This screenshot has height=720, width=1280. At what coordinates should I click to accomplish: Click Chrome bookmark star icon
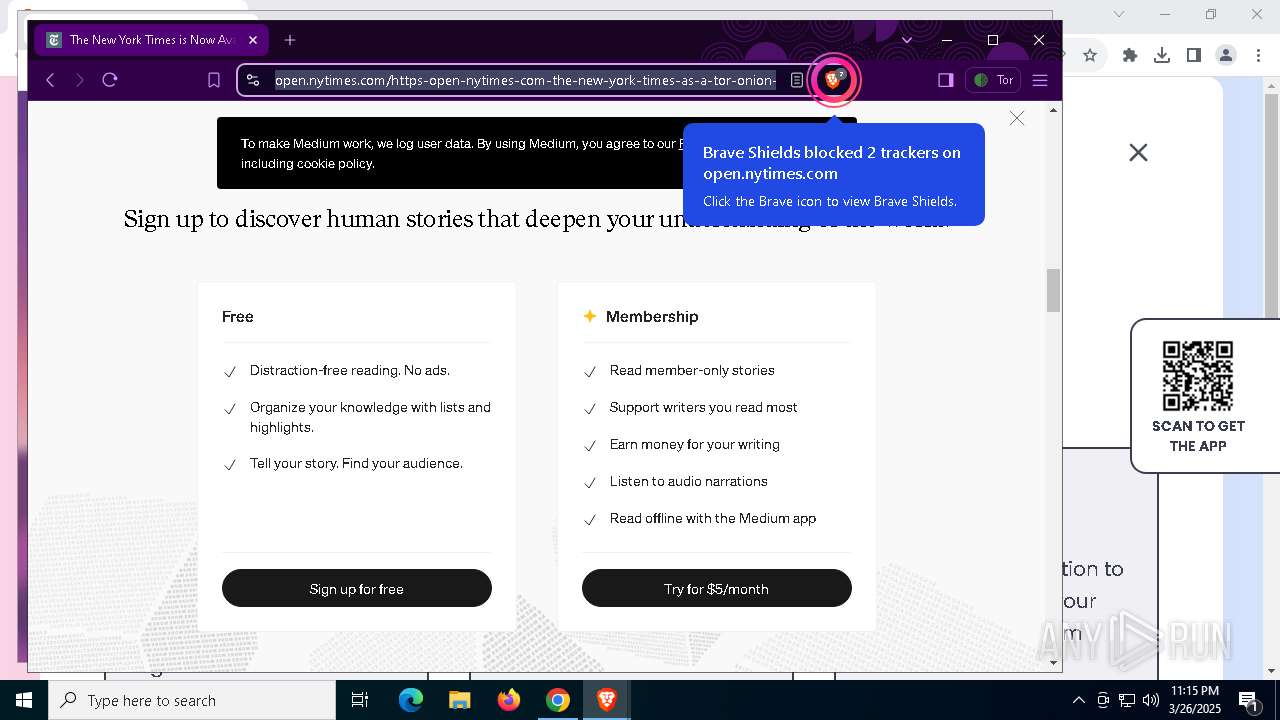(1090, 55)
